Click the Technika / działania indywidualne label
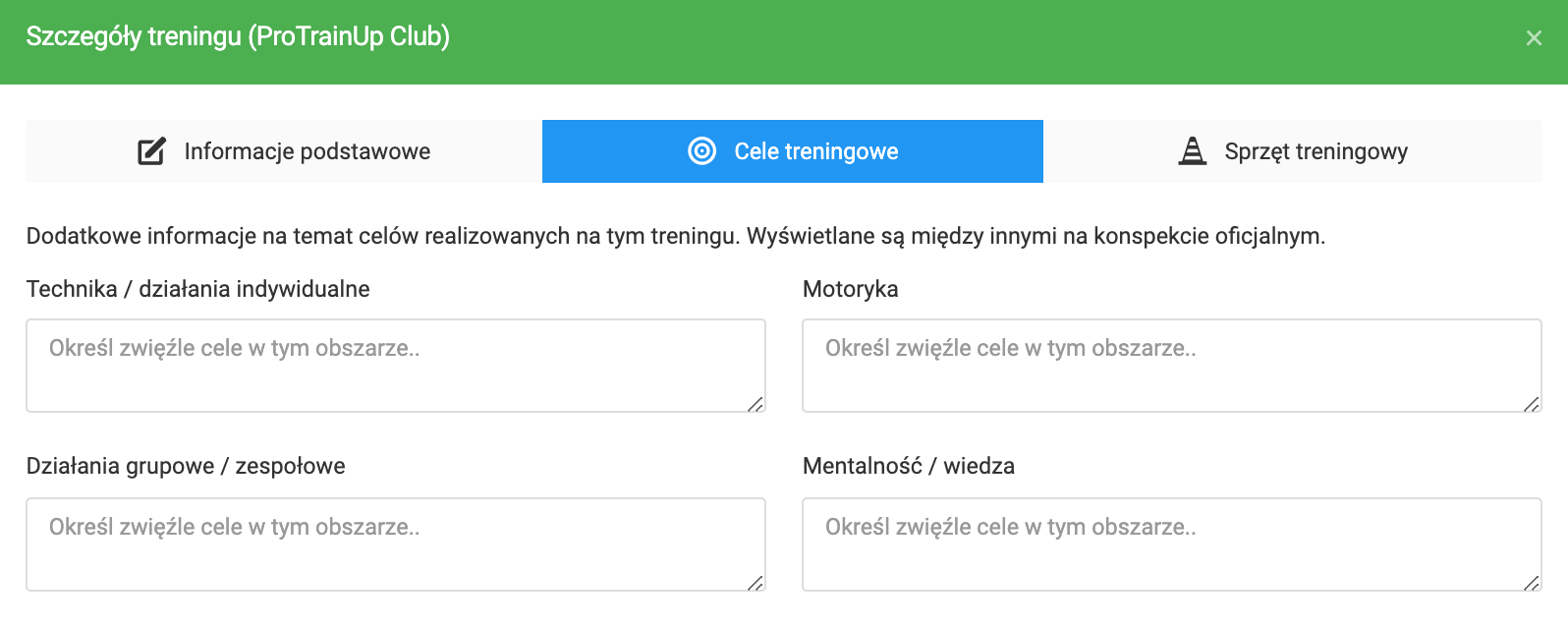 tap(197, 289)
